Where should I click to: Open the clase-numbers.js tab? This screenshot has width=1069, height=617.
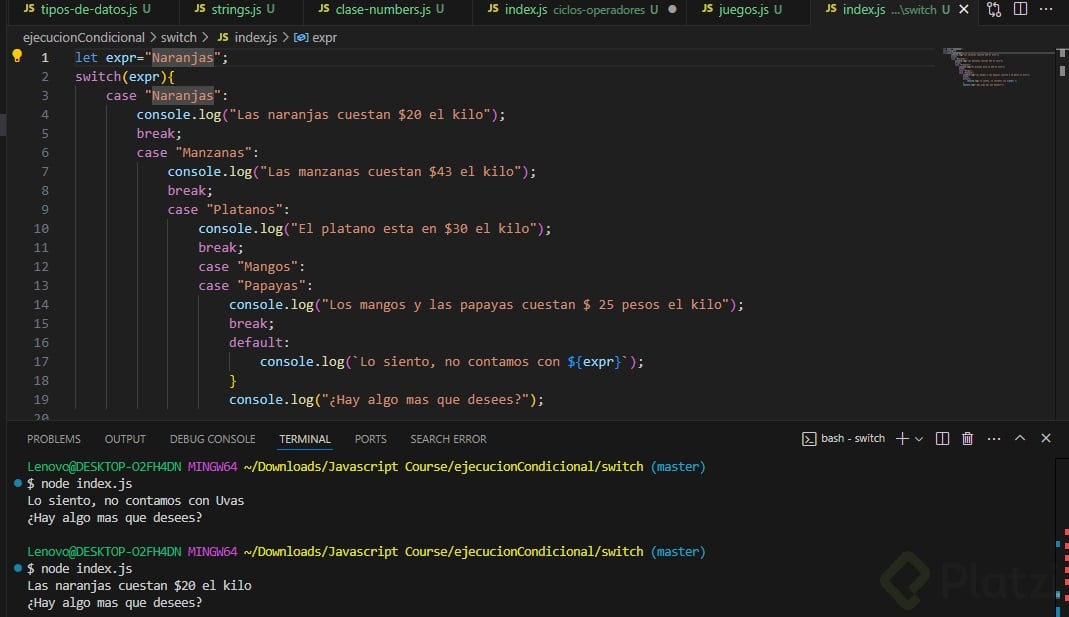point(382,10)
